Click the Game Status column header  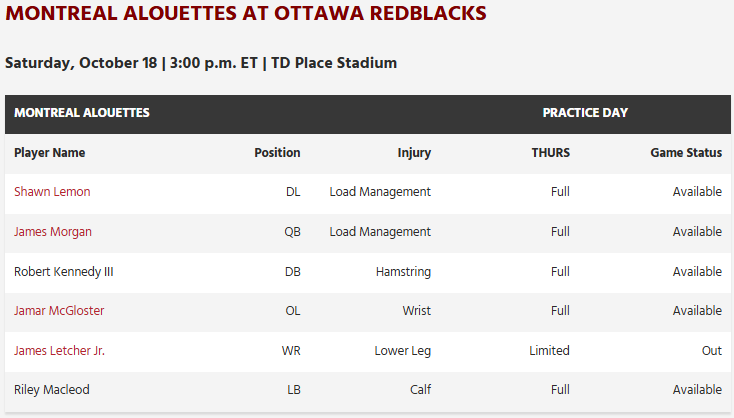[686, 153]
